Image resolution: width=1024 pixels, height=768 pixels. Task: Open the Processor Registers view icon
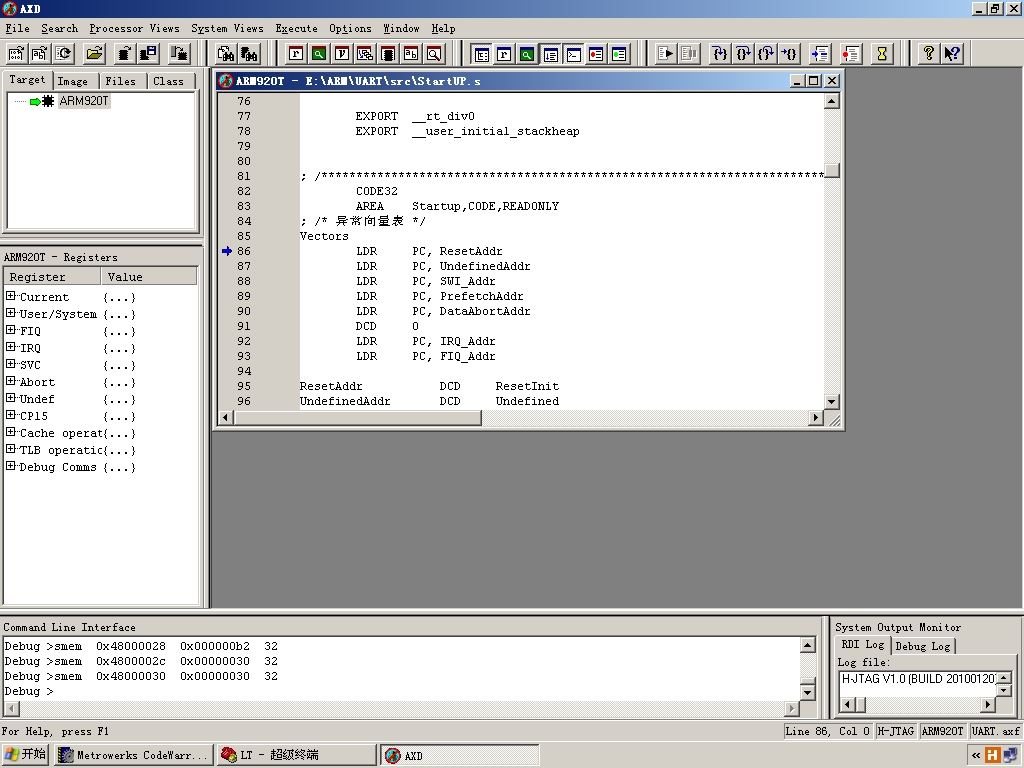click(296, 54)
